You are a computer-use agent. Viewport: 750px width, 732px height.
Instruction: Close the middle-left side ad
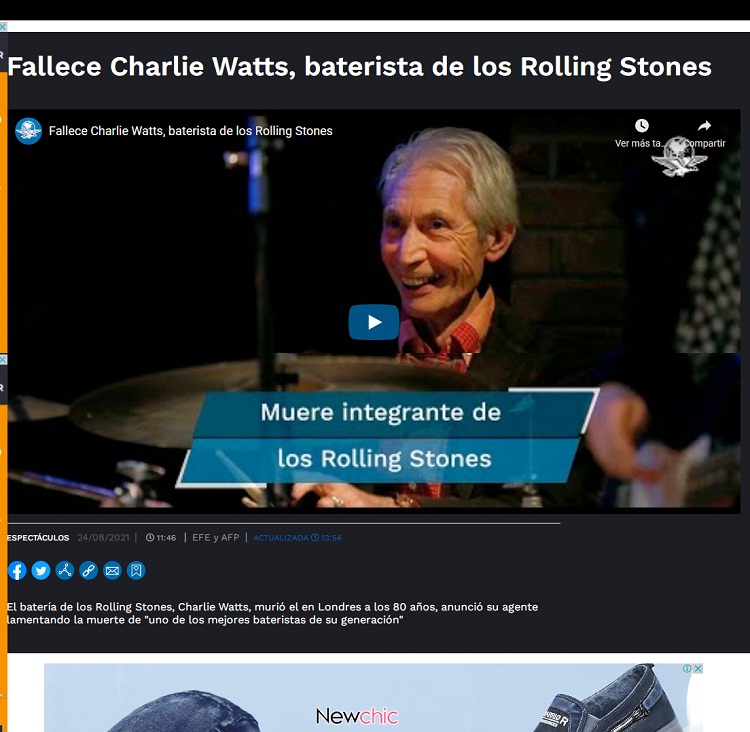tap(3, 359)
